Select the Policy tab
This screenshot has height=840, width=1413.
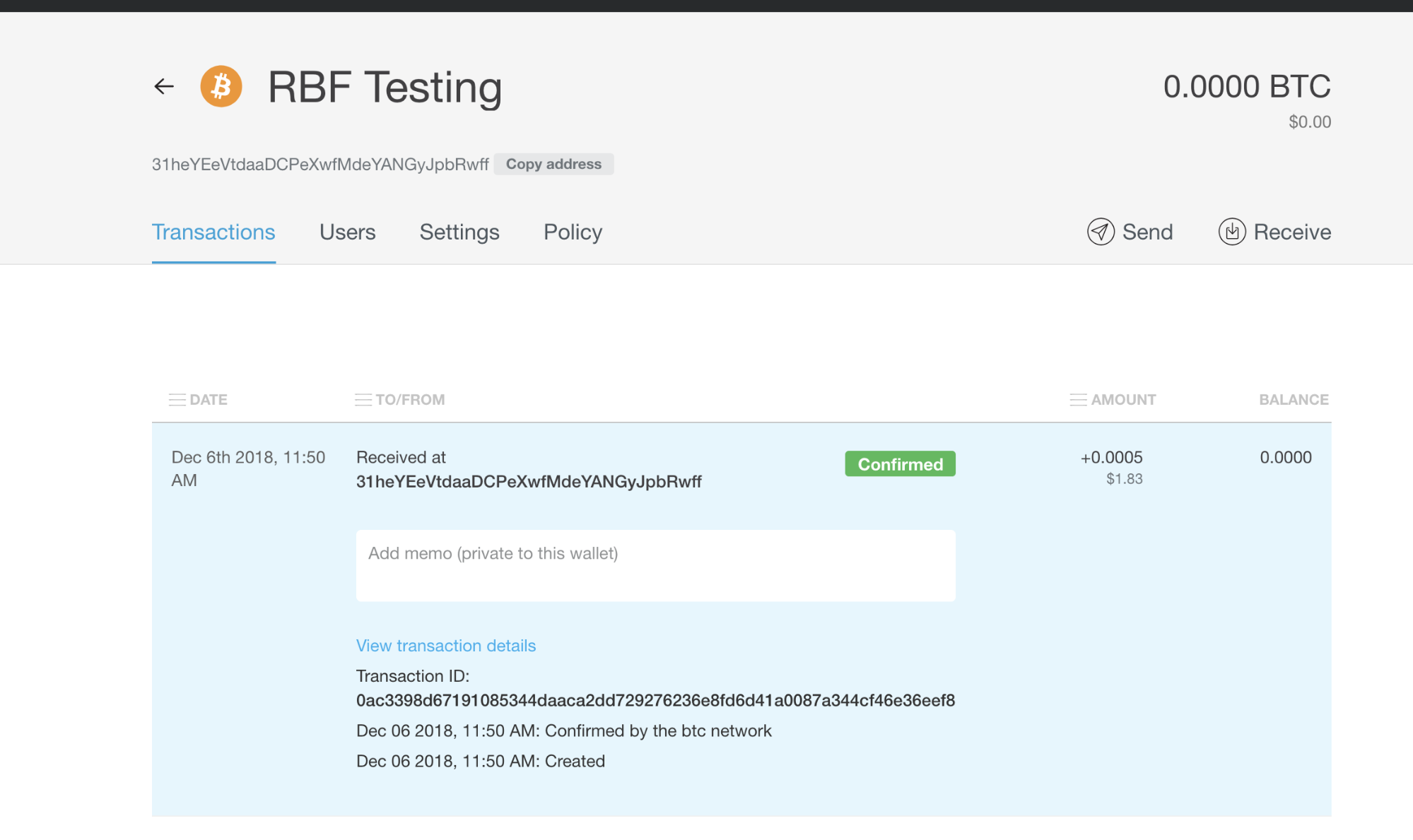[573, 232]
